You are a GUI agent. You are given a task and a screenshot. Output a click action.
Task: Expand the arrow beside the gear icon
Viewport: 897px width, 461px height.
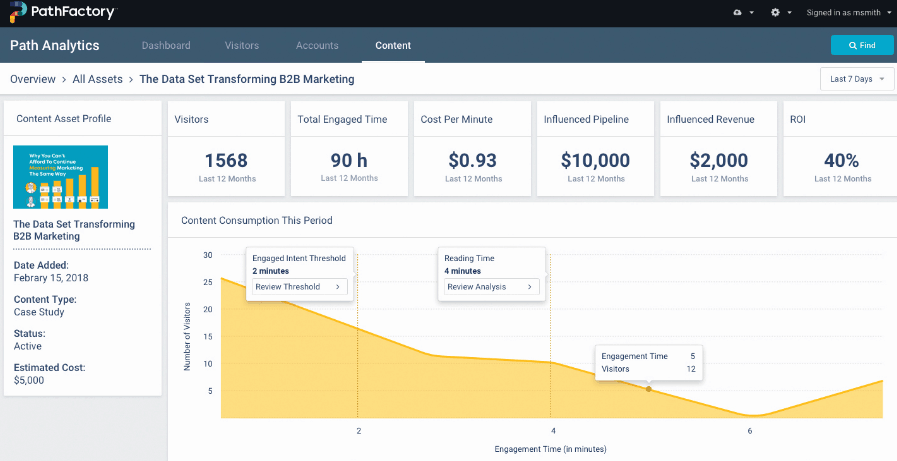point(789,13)
